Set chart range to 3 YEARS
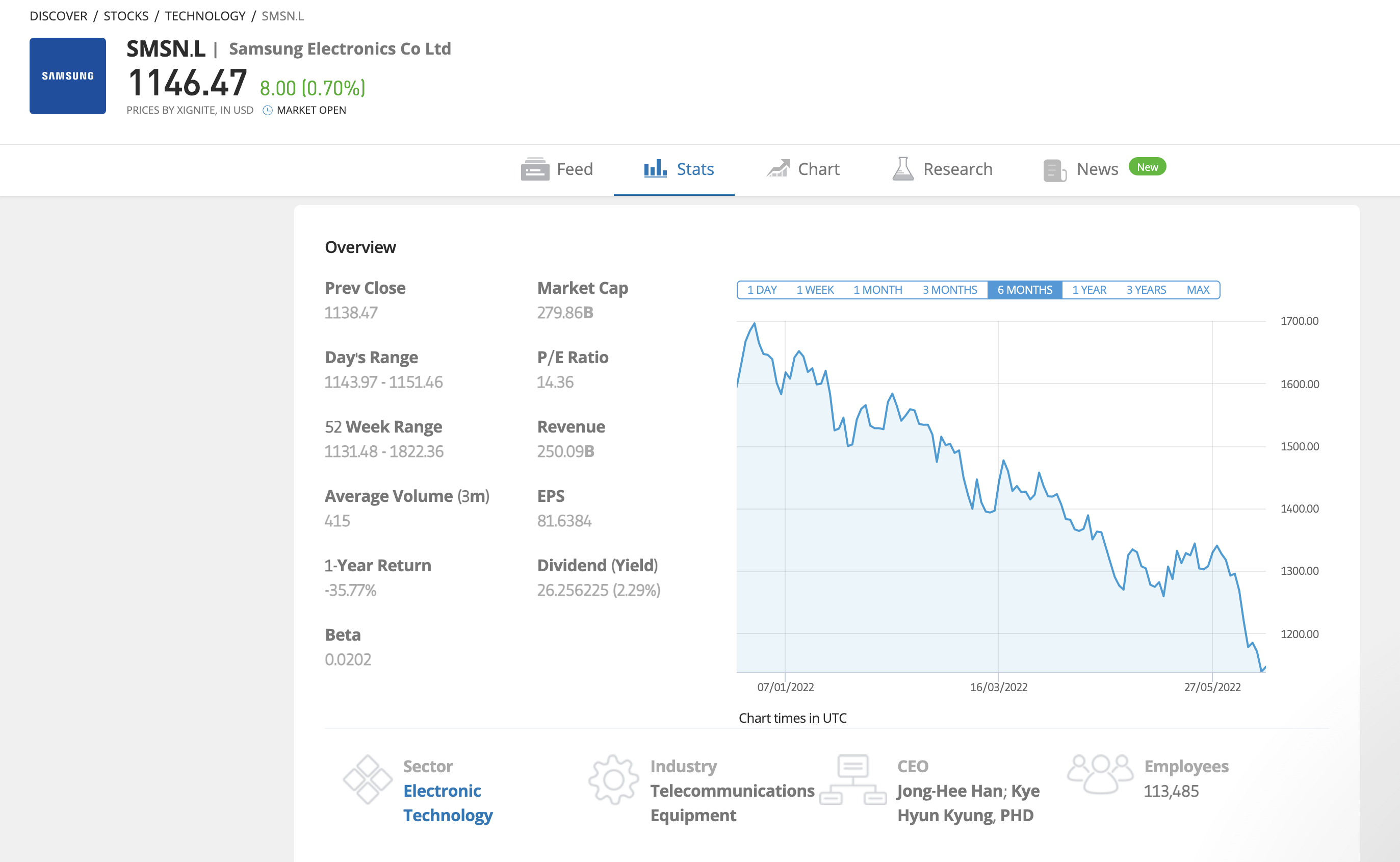 1146,290
